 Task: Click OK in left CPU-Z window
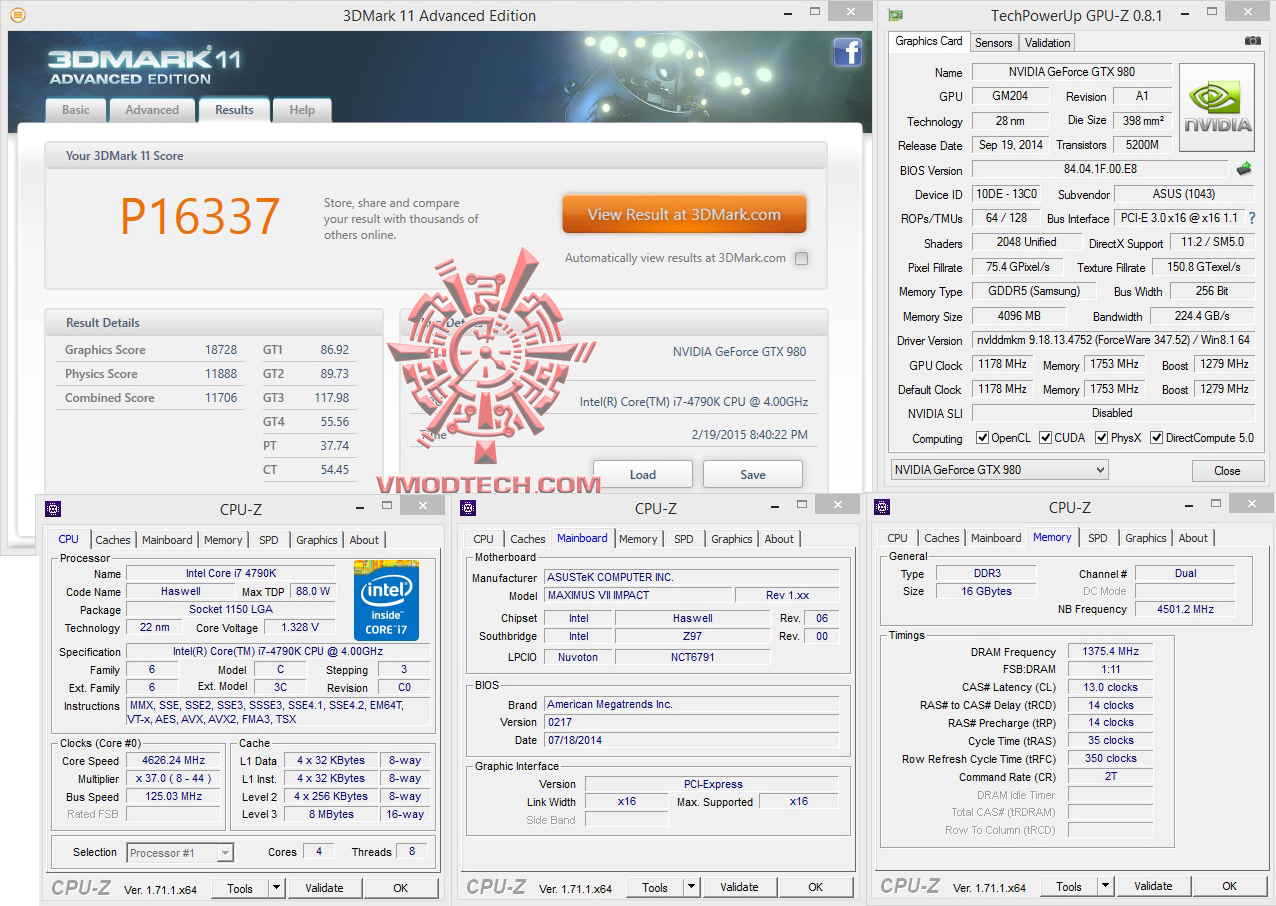coord(401,888)
